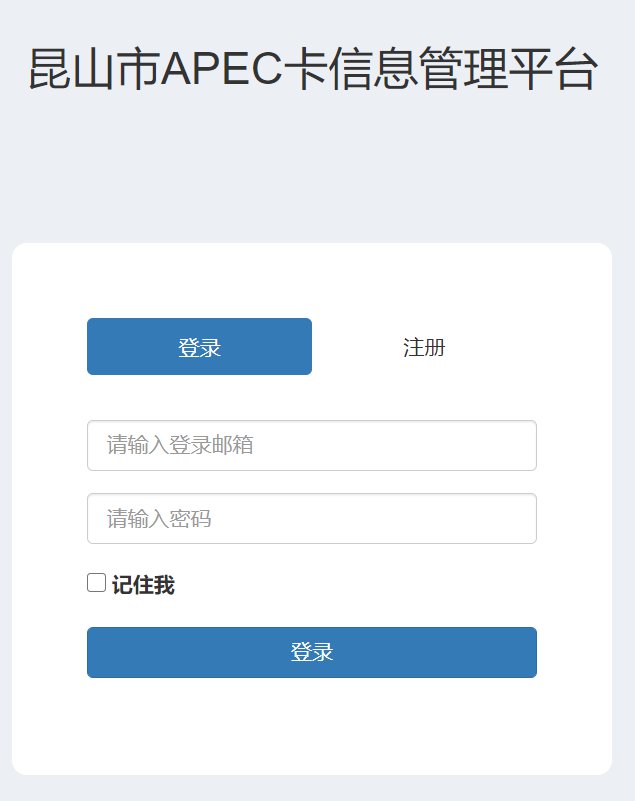Image resolution: width=635 pixels, height=801 pixels.
Task: Switch to the 登录 tab
Action: coord(199,347)
